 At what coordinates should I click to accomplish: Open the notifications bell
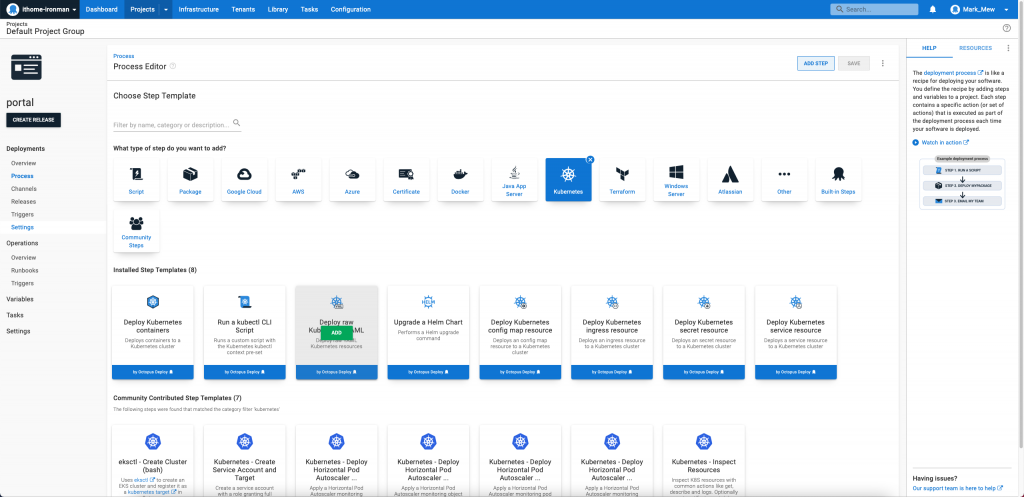pyautogui.click(x=933, y=9)
